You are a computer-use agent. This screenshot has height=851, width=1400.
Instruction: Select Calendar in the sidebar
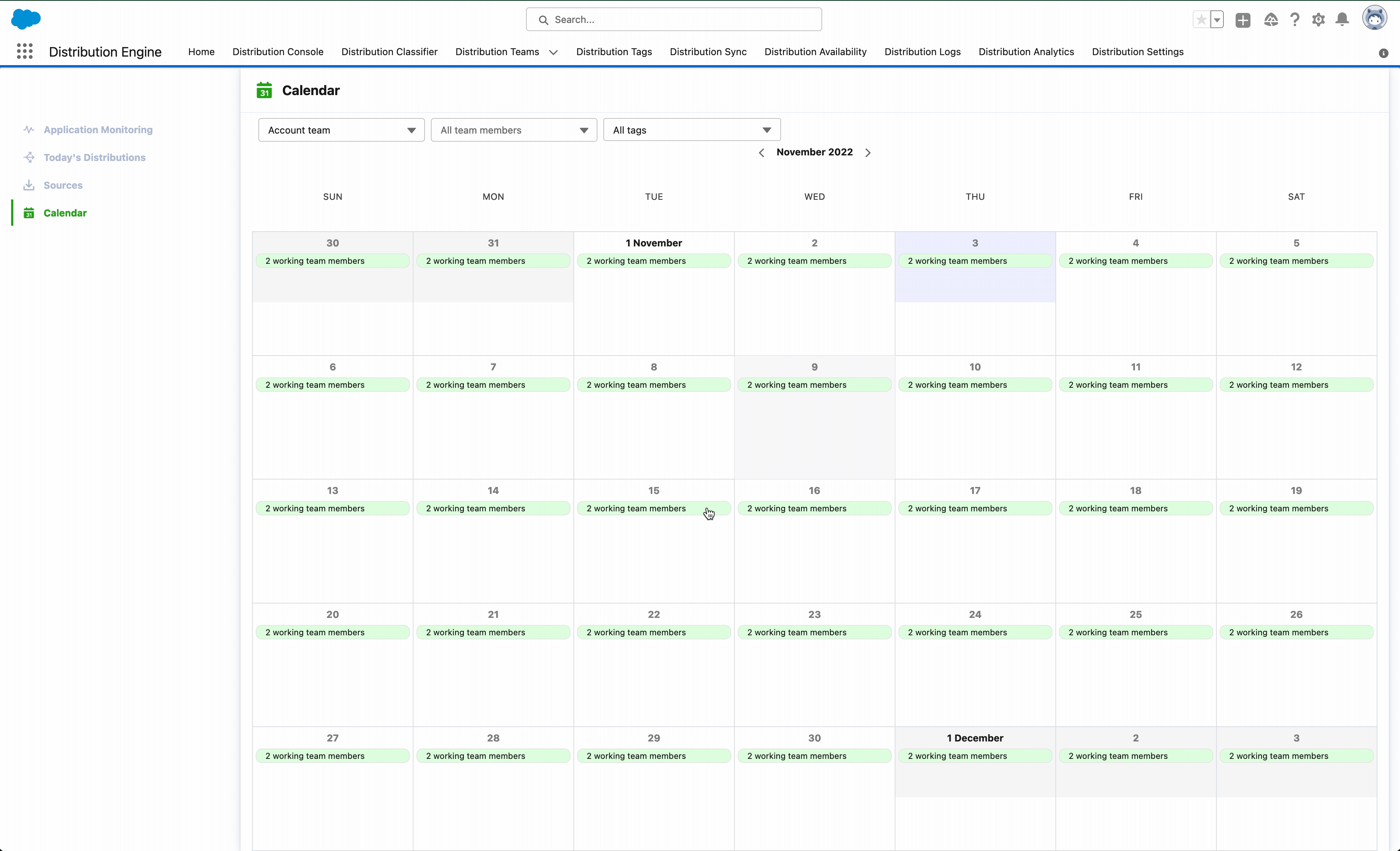[66, 213]
